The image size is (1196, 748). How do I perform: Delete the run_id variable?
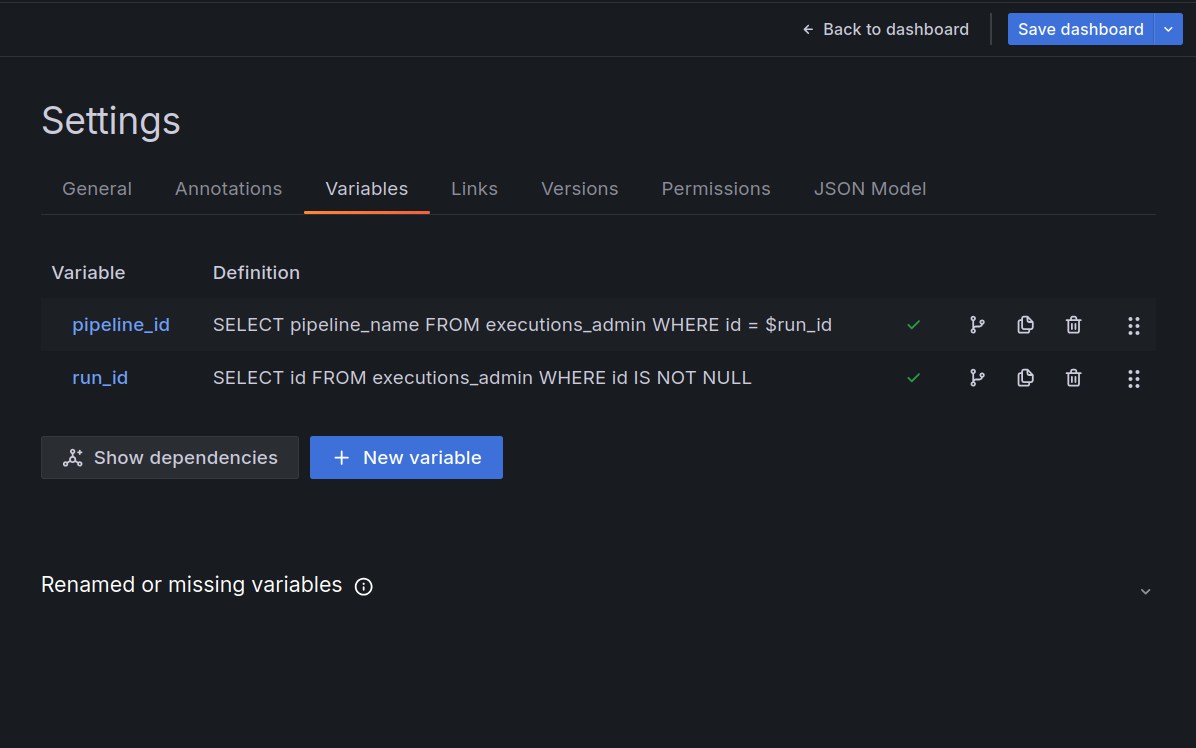pyautogui.click(x=1073, y=377)
